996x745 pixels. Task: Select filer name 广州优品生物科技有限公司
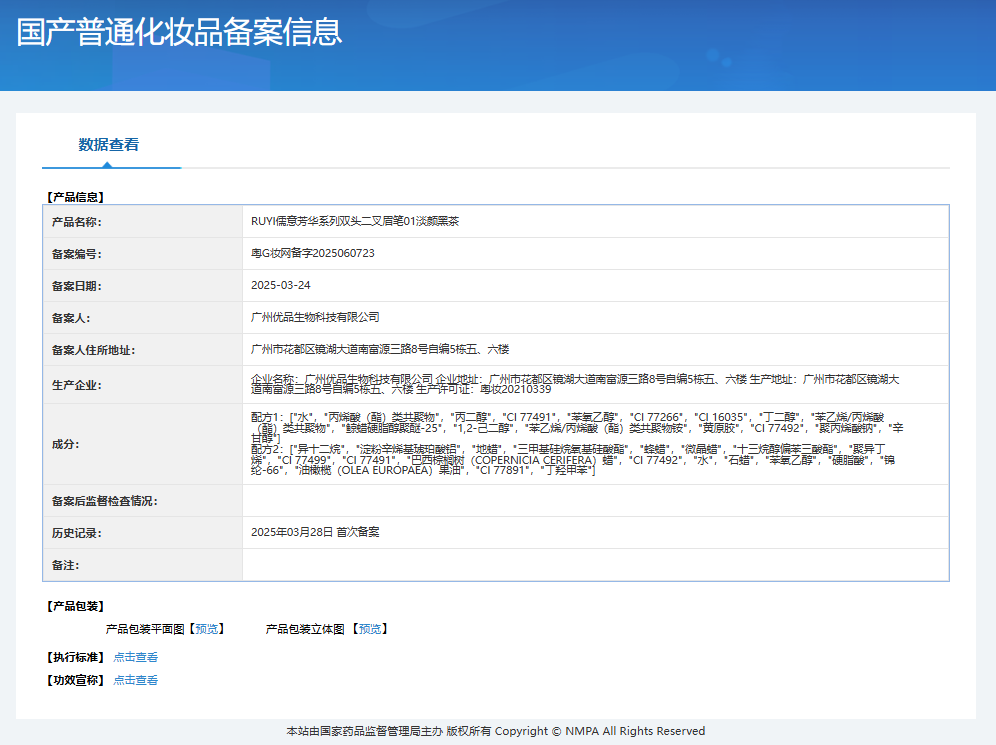point(315,317)
